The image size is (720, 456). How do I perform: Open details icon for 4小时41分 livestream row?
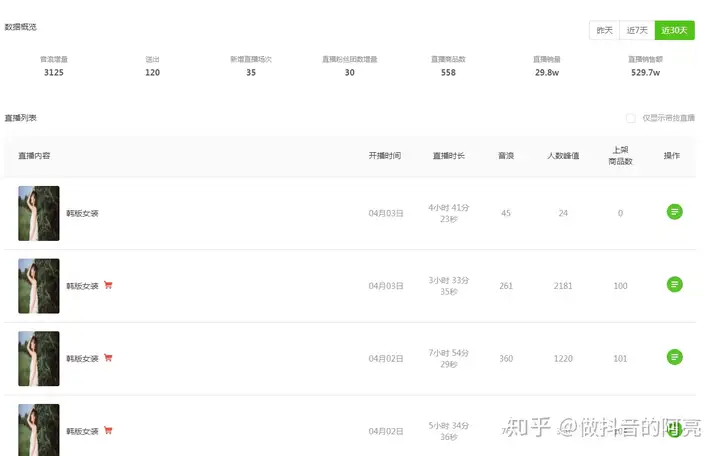674,212
